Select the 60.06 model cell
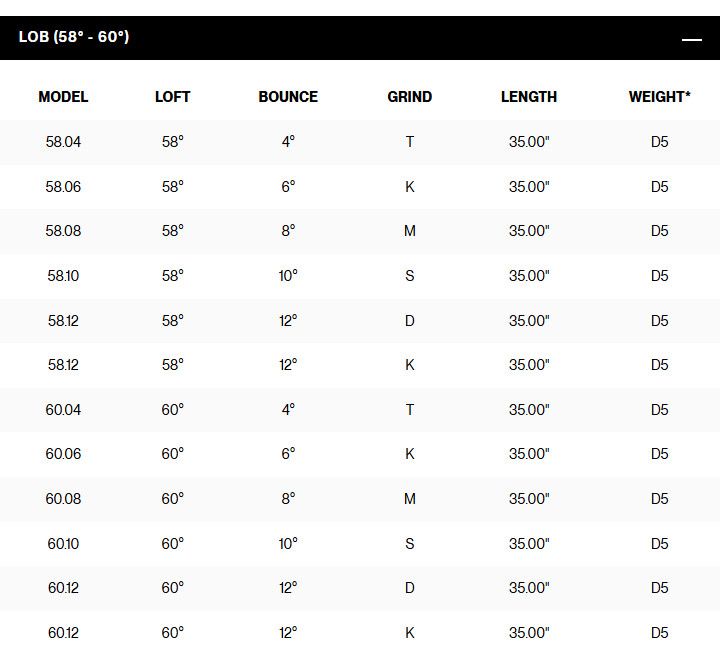720x660 pixels. [x=63, y=454]
